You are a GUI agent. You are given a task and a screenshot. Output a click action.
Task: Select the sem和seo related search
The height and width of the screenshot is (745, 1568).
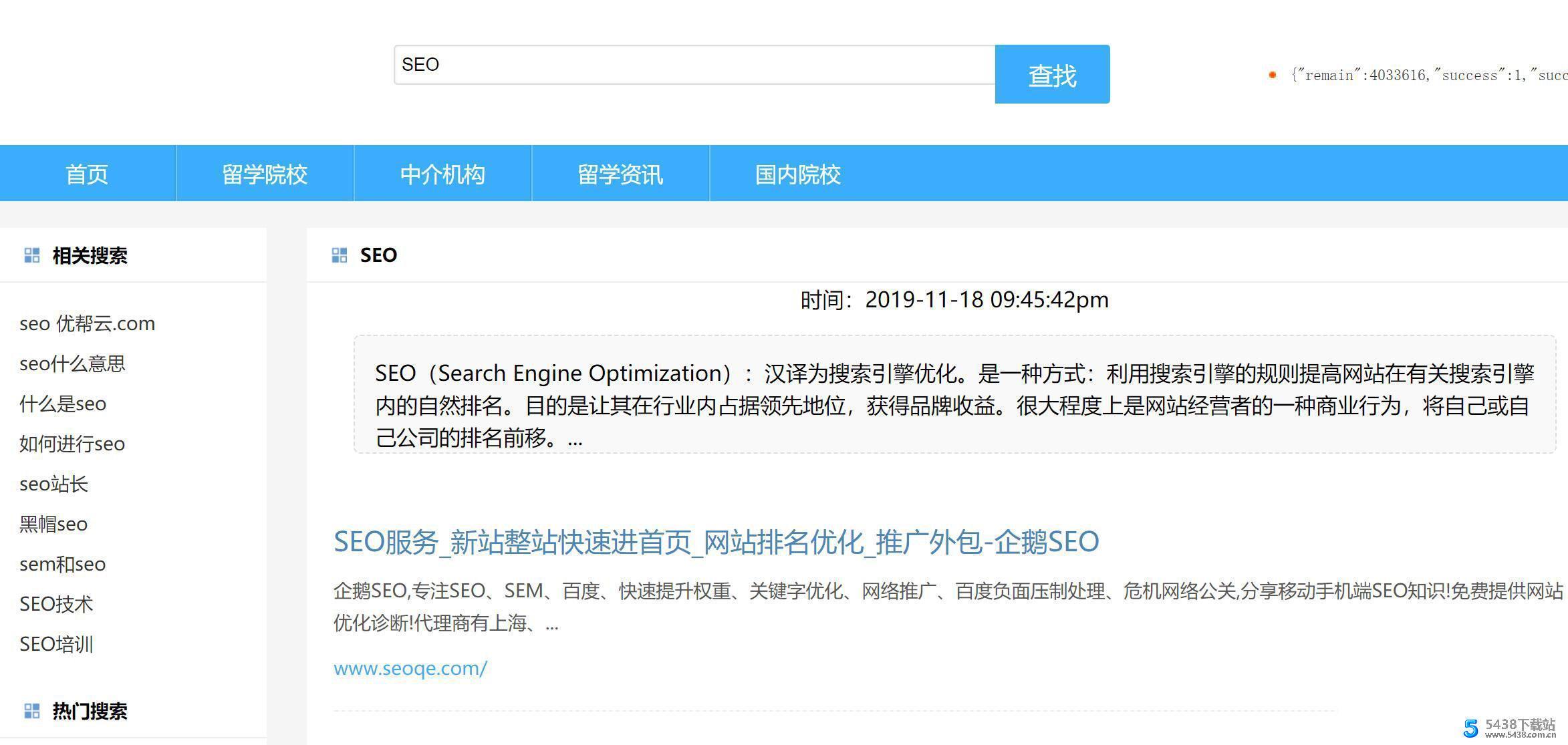click(x=62, y=564)
